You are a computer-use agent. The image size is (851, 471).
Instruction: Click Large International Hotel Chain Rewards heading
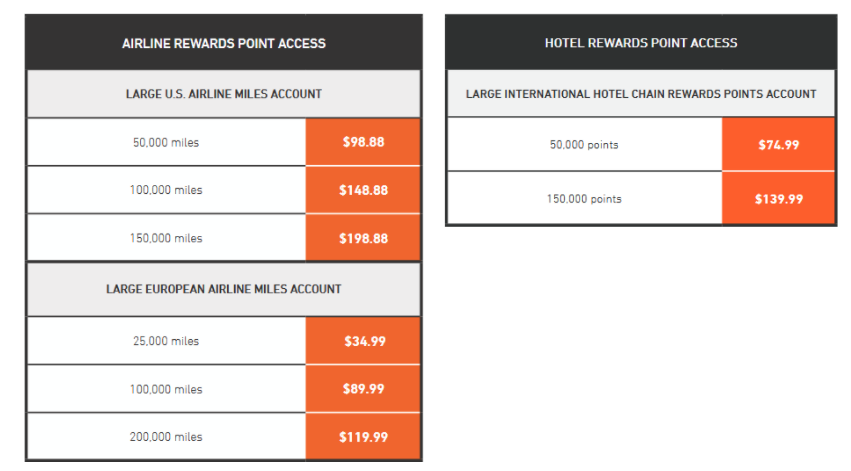[641, 94]
